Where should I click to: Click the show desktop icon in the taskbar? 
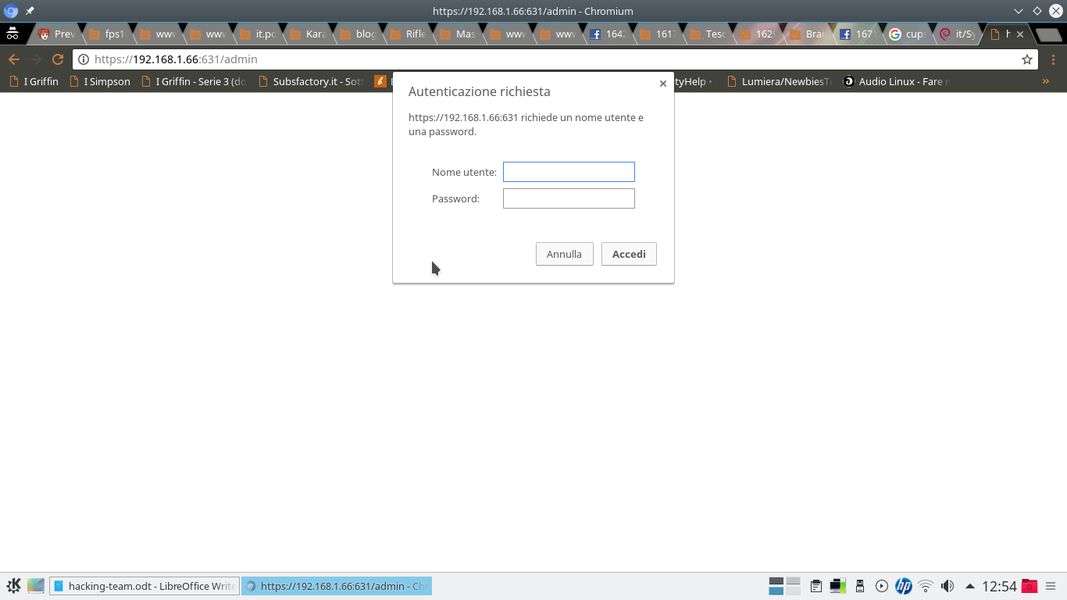(35, 586)
